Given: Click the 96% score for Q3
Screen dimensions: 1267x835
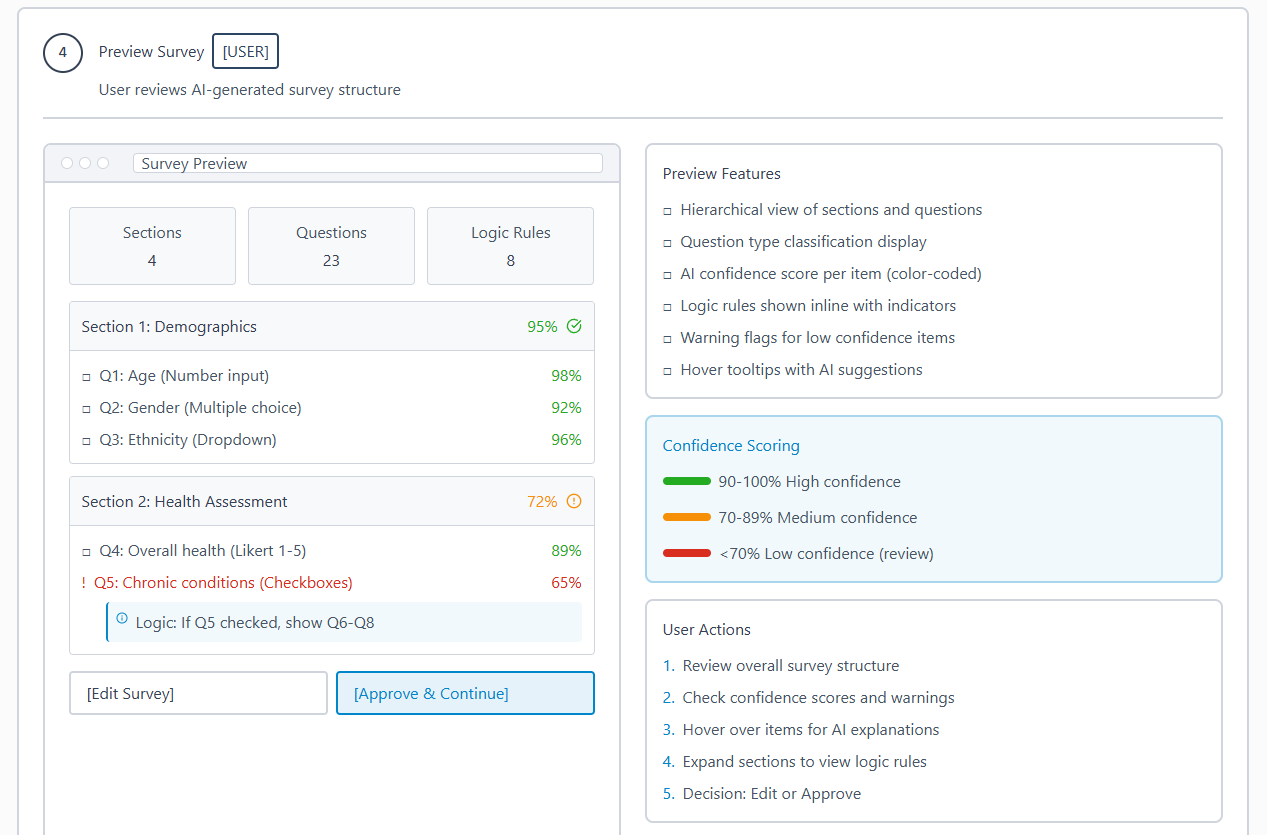Looking at the screenshot, I should (x=566, y=440).
